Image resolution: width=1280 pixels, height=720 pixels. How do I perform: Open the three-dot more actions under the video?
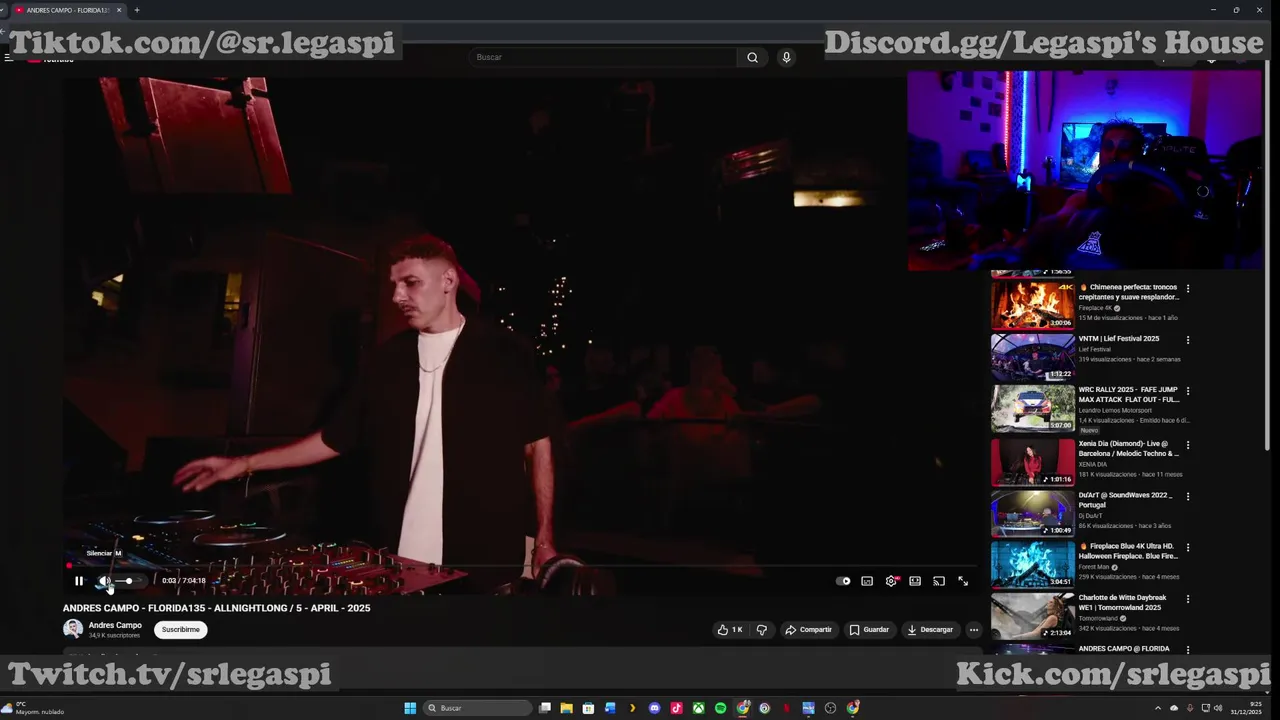click(974, 630)
